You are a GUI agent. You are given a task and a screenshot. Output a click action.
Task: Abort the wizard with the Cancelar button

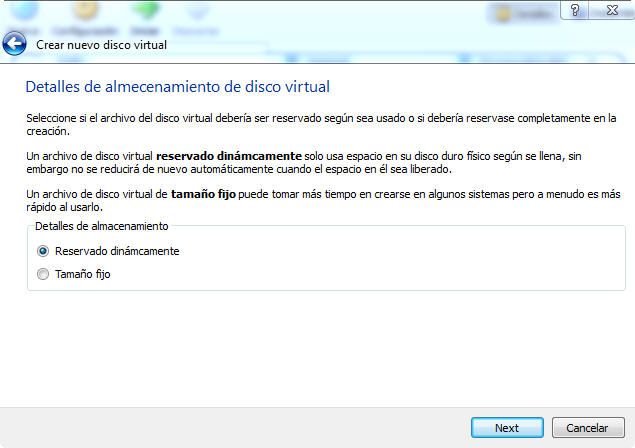[588, 428]
